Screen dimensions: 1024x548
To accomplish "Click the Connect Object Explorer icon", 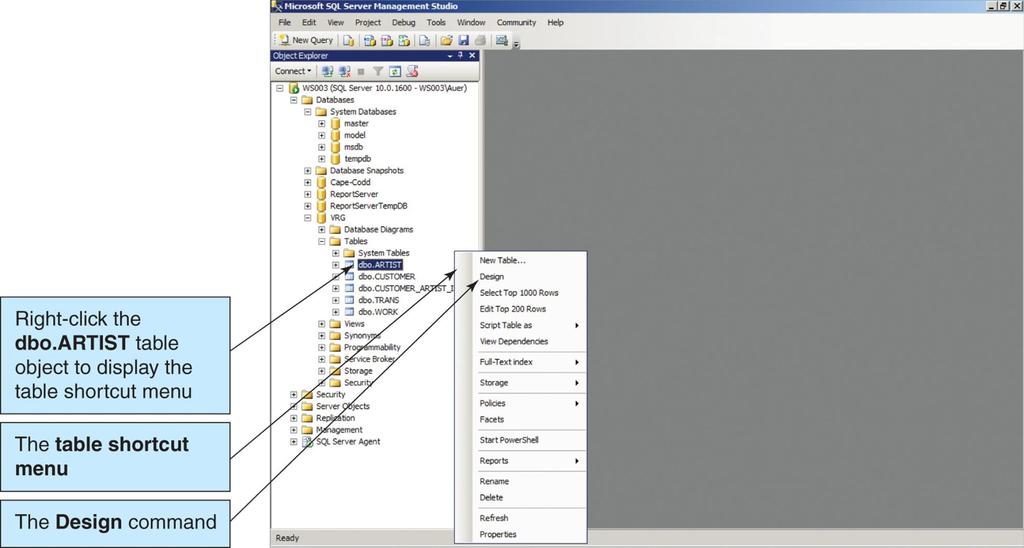I will pos(328,71).
